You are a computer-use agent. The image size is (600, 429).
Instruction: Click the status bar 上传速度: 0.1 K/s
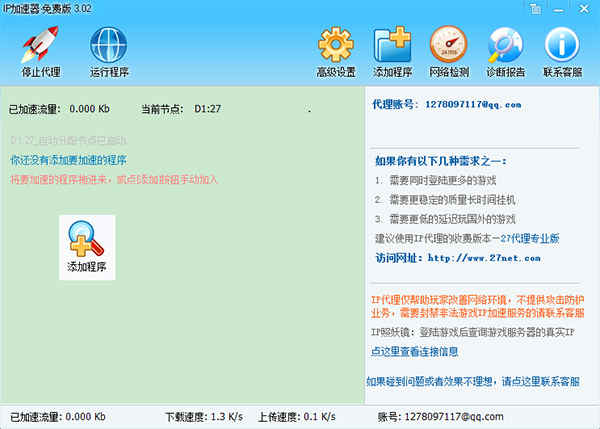297,417
